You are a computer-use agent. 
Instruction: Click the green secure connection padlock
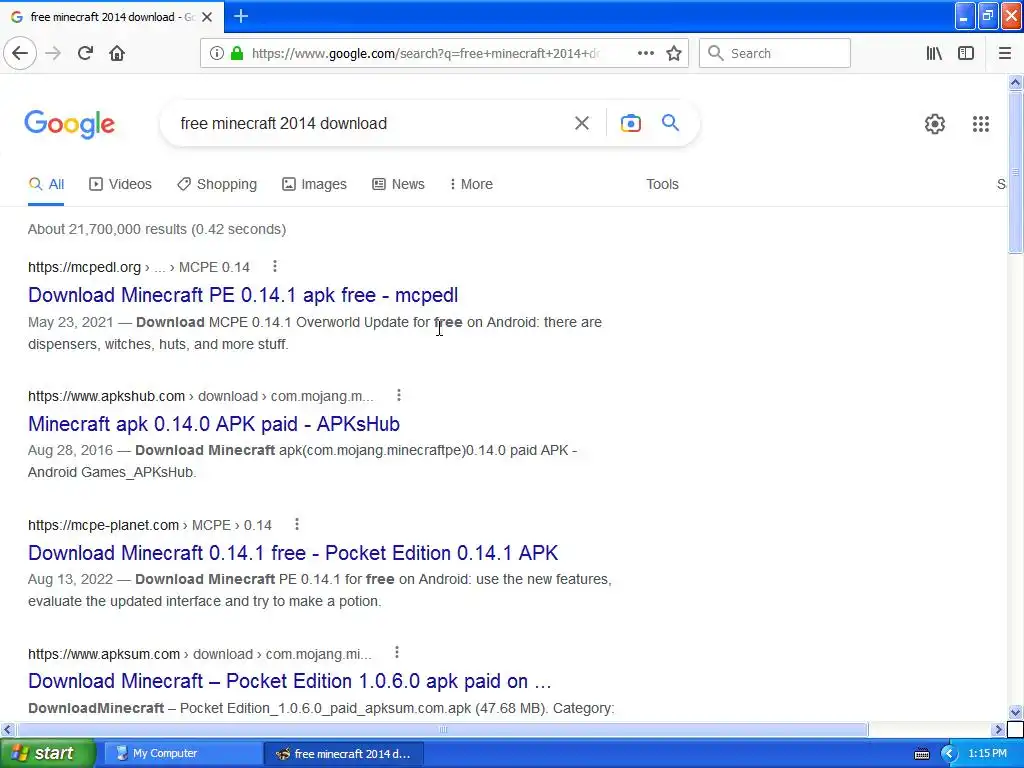pos(237,53)
